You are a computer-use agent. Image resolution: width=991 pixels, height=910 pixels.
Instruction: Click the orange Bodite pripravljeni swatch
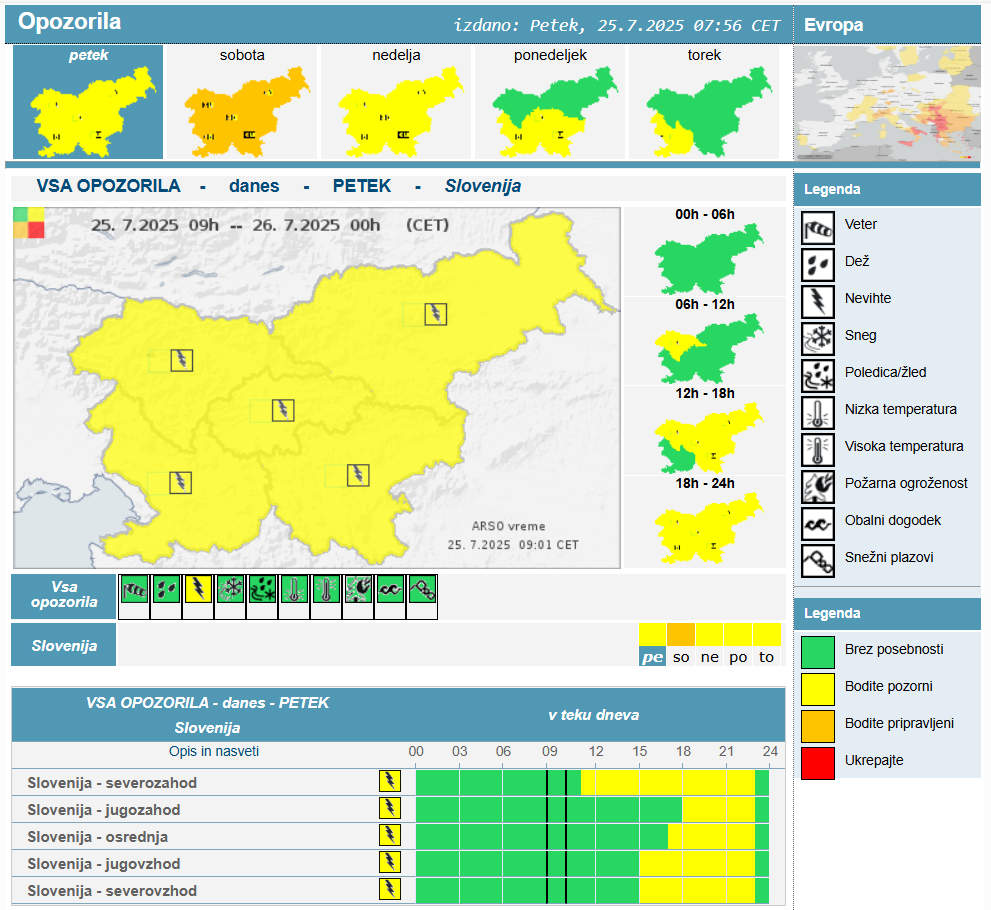[x=818, y=726]
